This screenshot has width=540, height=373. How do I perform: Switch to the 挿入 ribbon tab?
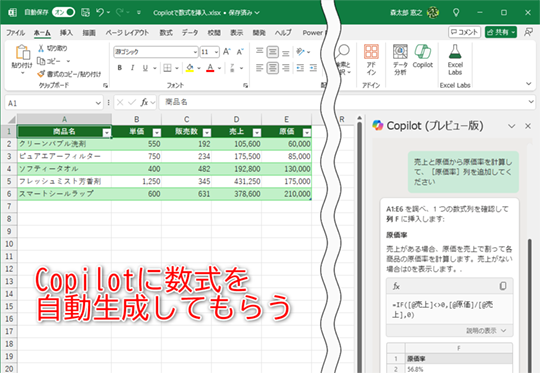pyautogui.click(x=66, y=33)
